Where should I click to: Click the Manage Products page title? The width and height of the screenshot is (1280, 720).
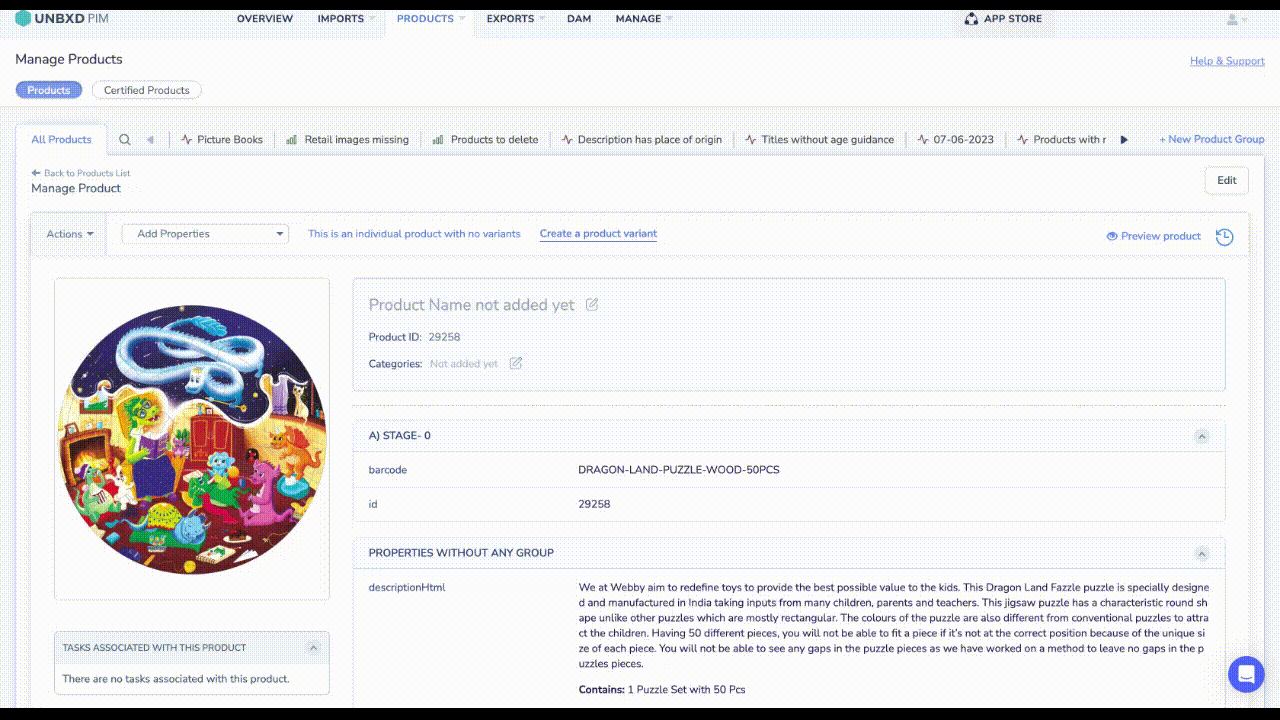[69, 59]
